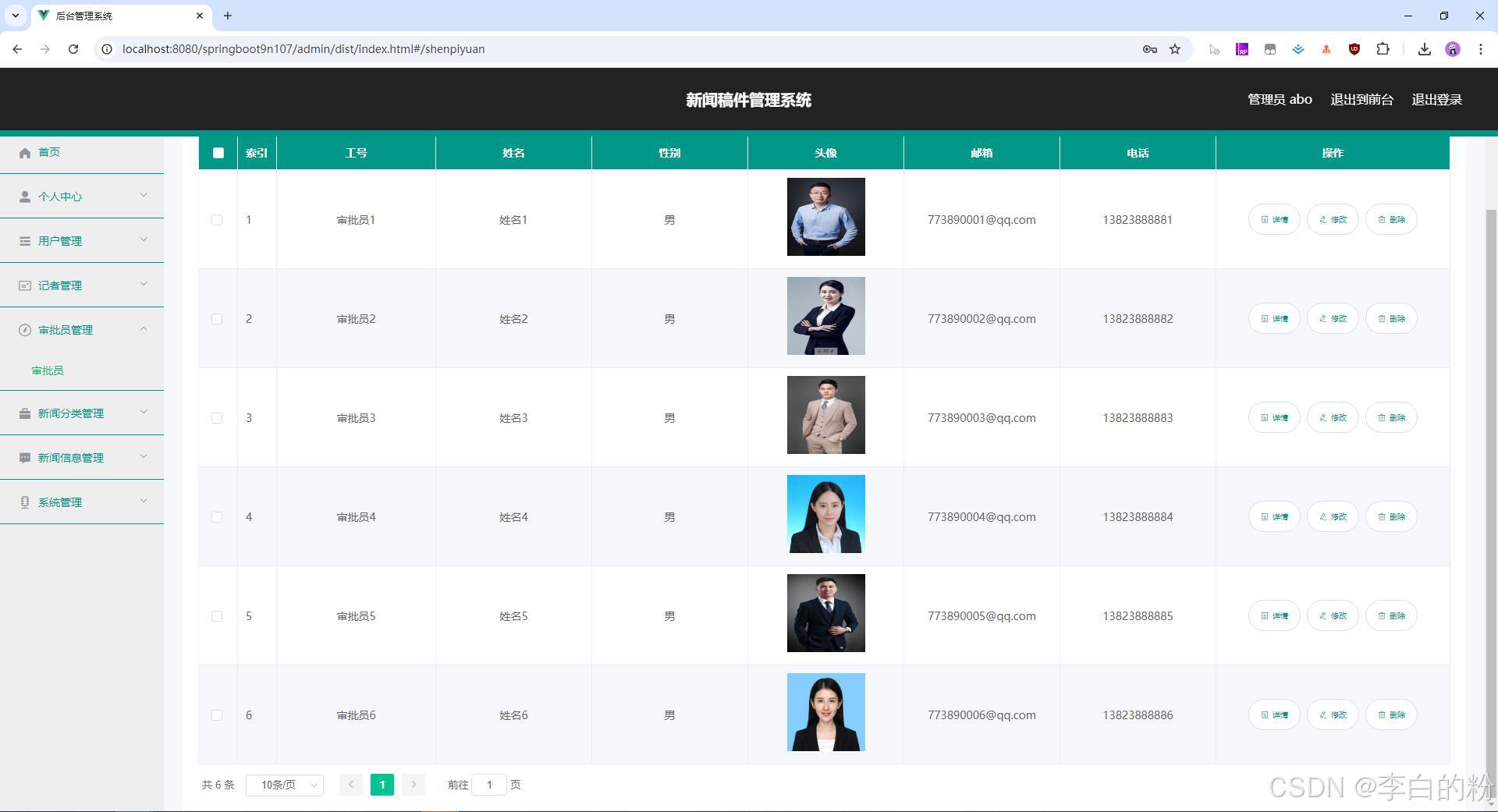View 详情 details for 审批员2
Image resolution: width=1498 pixels, height=812 pixels.
click(1274, 318)
